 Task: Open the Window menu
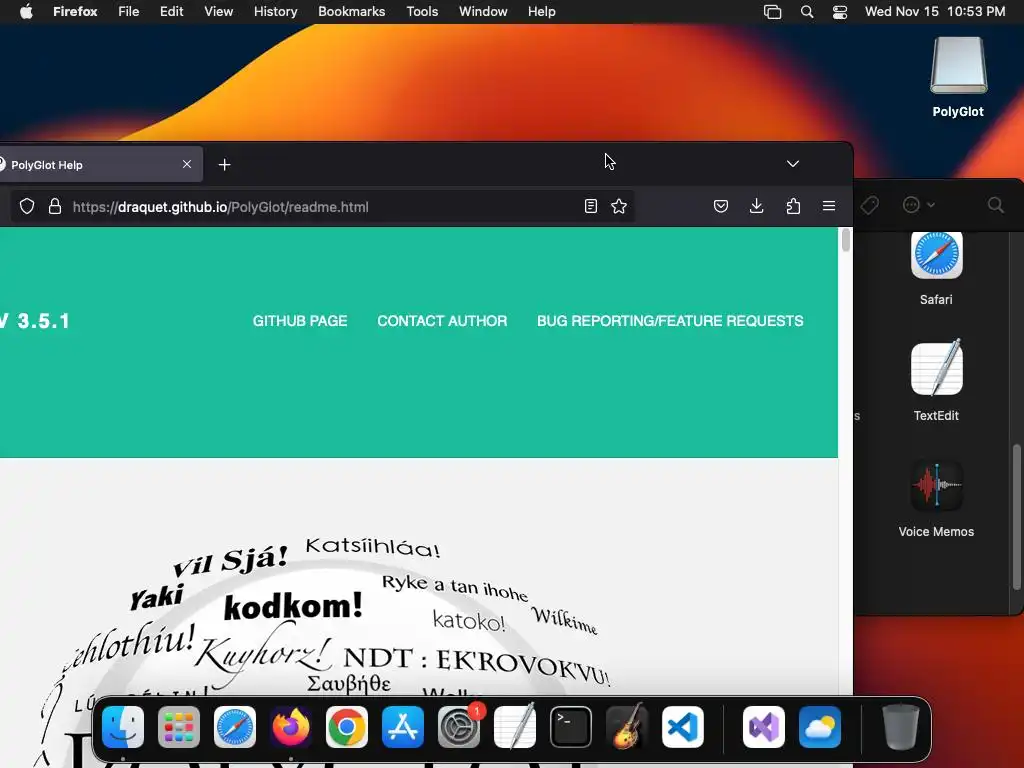pyautogui.click(x=483, y=12)
